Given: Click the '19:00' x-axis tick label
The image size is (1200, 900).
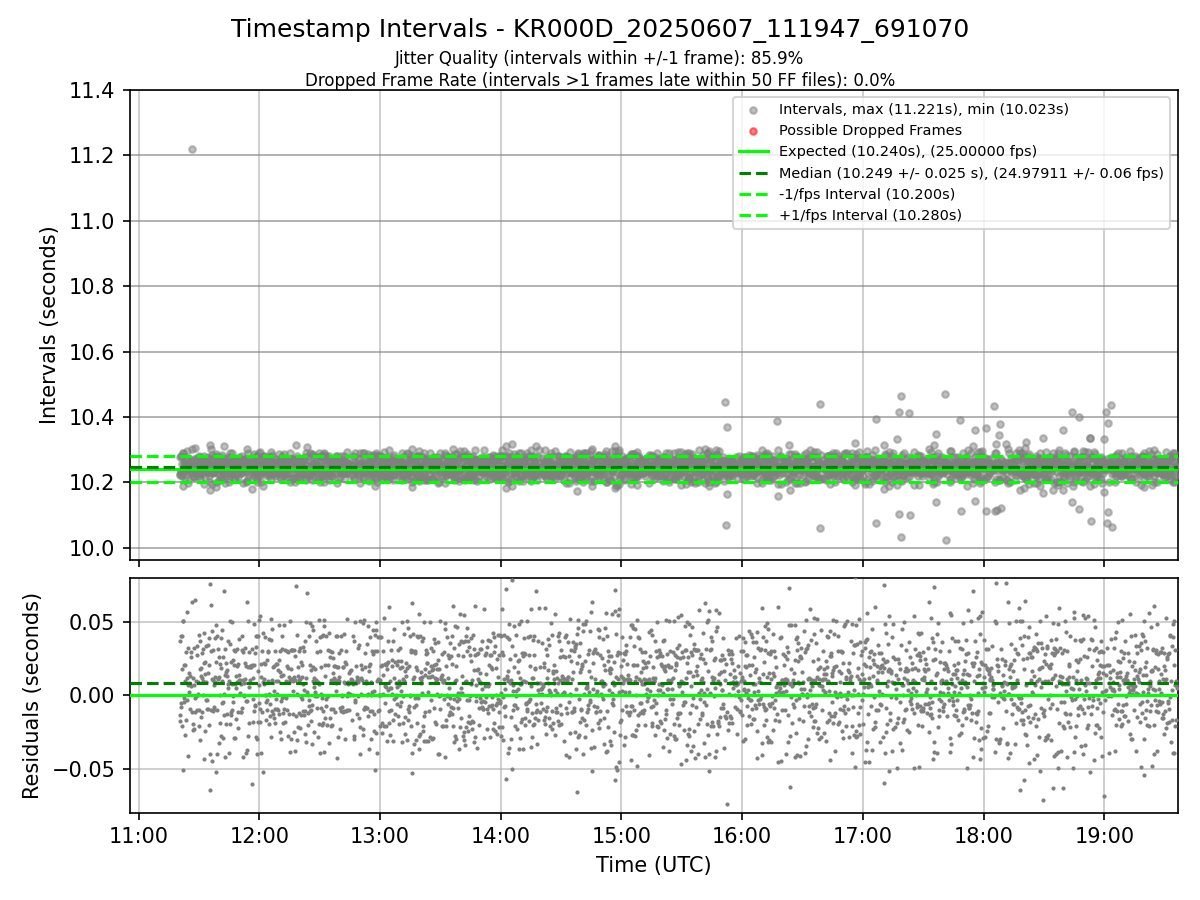Looking at the screenshot, I should tap(1103, 834).
